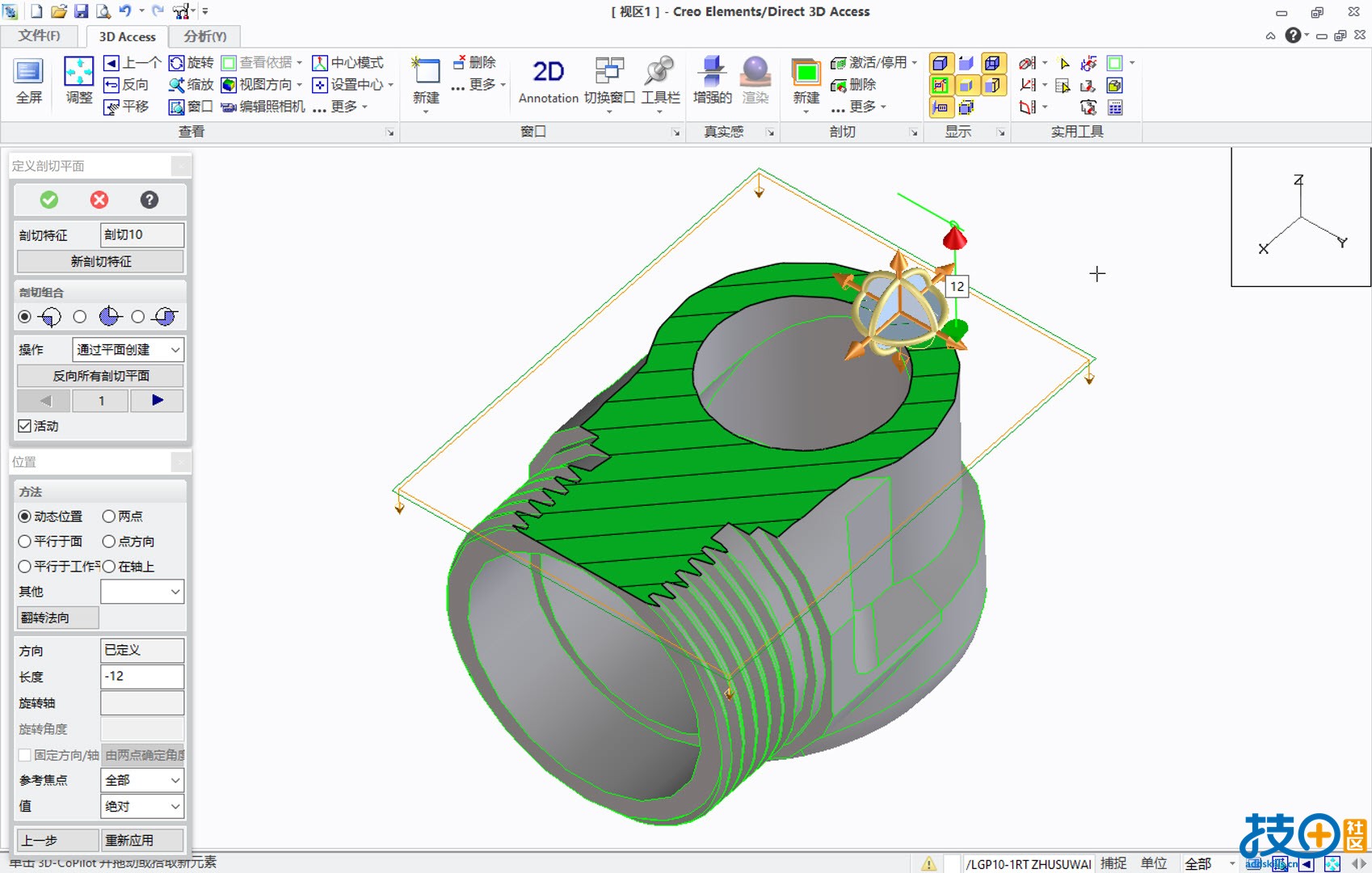Screen dimensions: 1372x873
Task: Click the 翻转法向 button
Action: 57,618
